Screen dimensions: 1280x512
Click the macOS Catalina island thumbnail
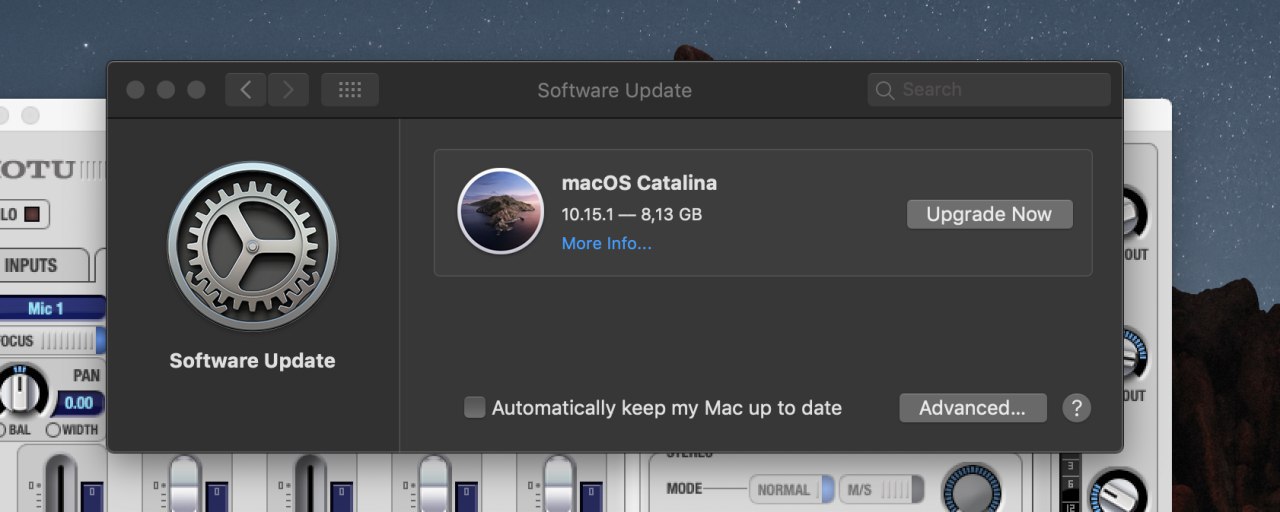pos(500,211)
